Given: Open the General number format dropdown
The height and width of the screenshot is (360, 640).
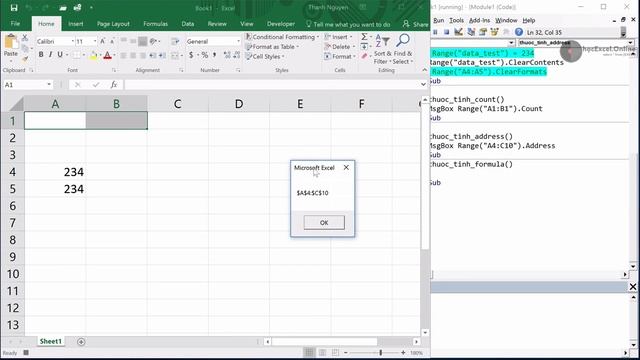Looking at the screenshot, I should point(238,41).
